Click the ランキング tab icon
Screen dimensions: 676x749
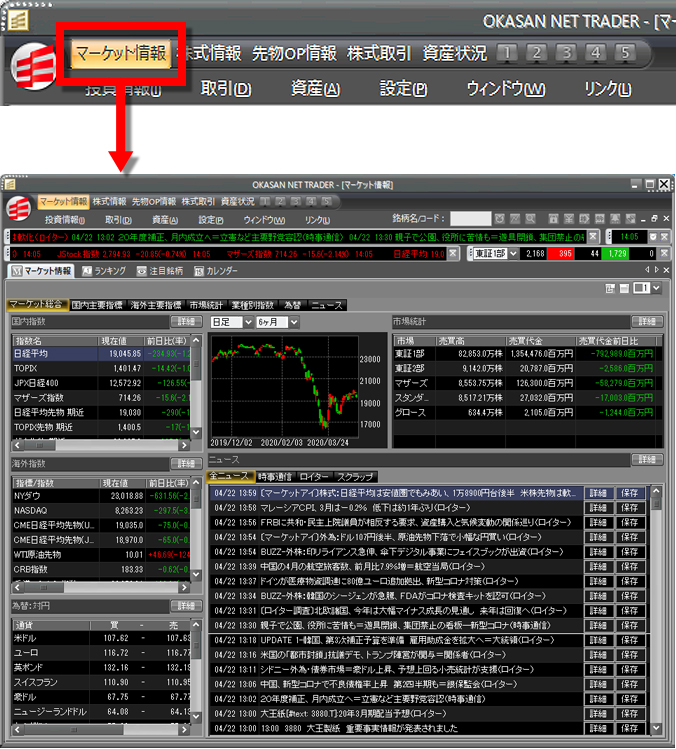(x=87, y=271)
